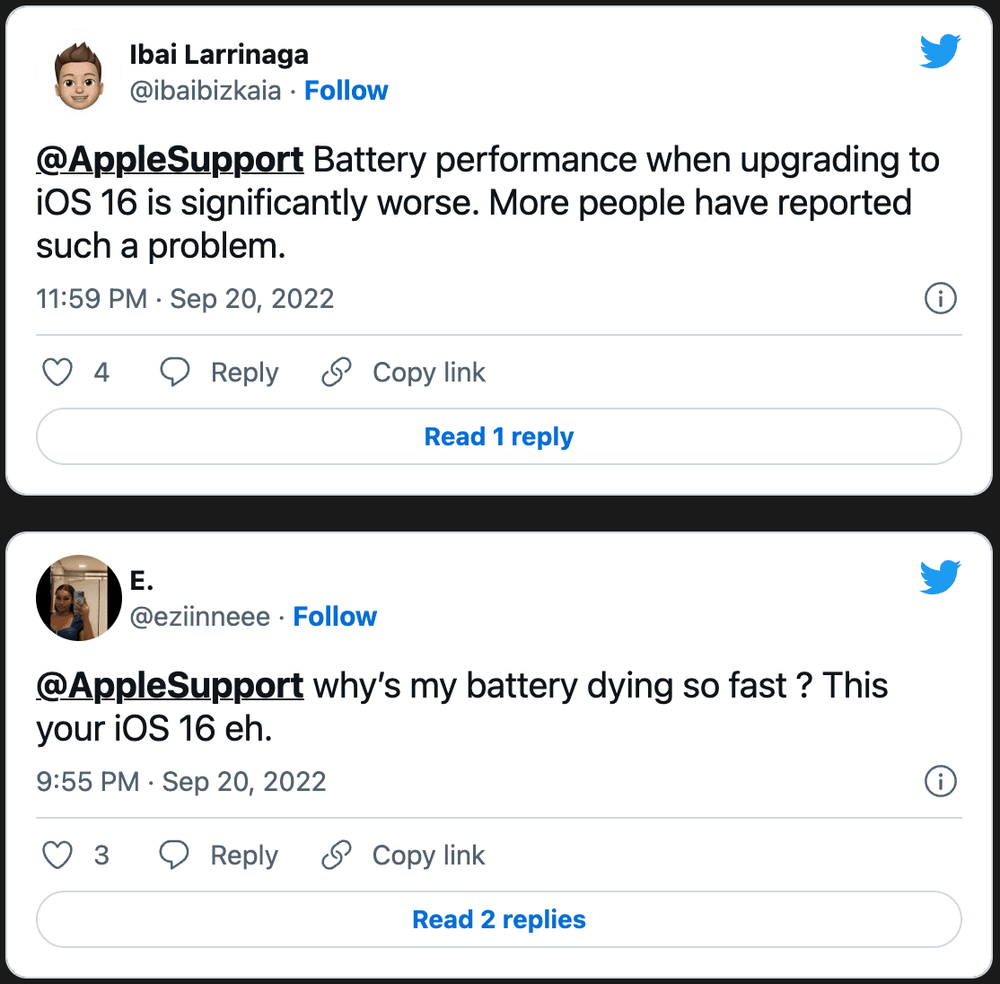This screenshot has height=984, width=1000.
Task: Follow @eziinneee via the Follow link
Action: pos(335,616)
